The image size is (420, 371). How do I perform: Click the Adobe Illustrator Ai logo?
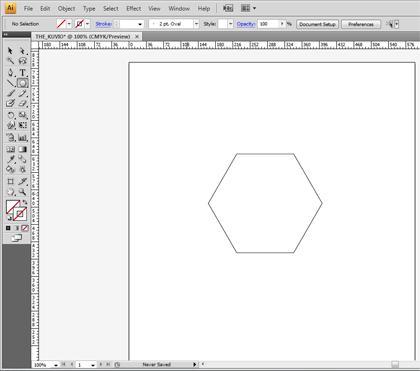coord(10,7)
